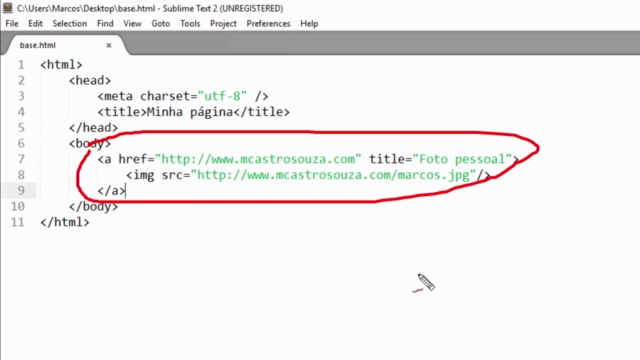Place cursor in opening <head> tag
640x360 pixels.
click(90, 80)
